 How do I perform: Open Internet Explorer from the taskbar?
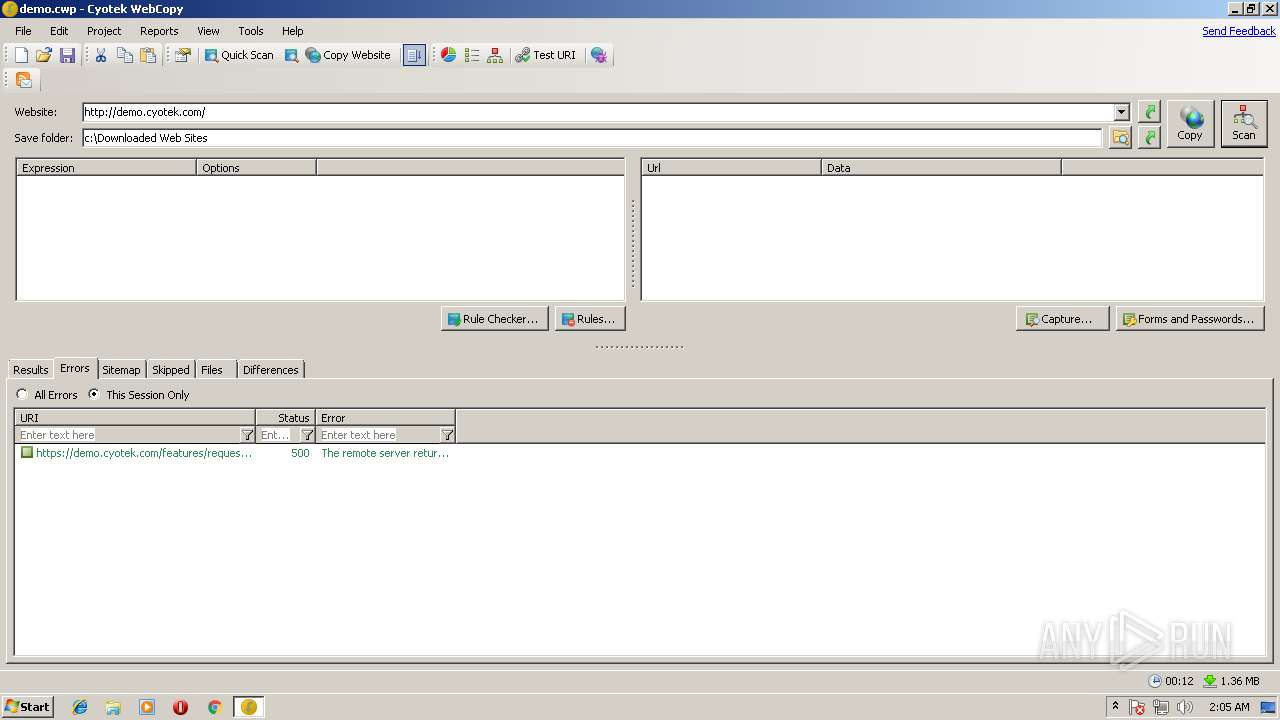80,707
